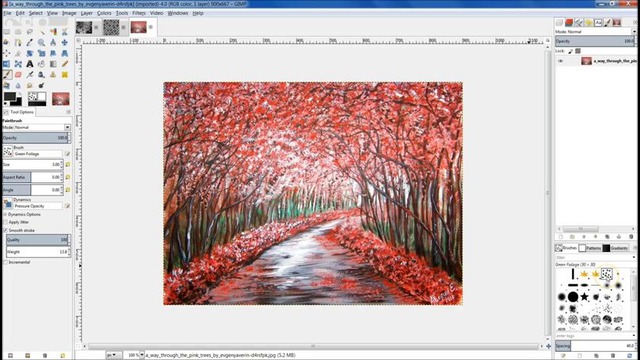The image size is (640, 360).
Task: Select the Perspective tool
Action: [64, 53]
